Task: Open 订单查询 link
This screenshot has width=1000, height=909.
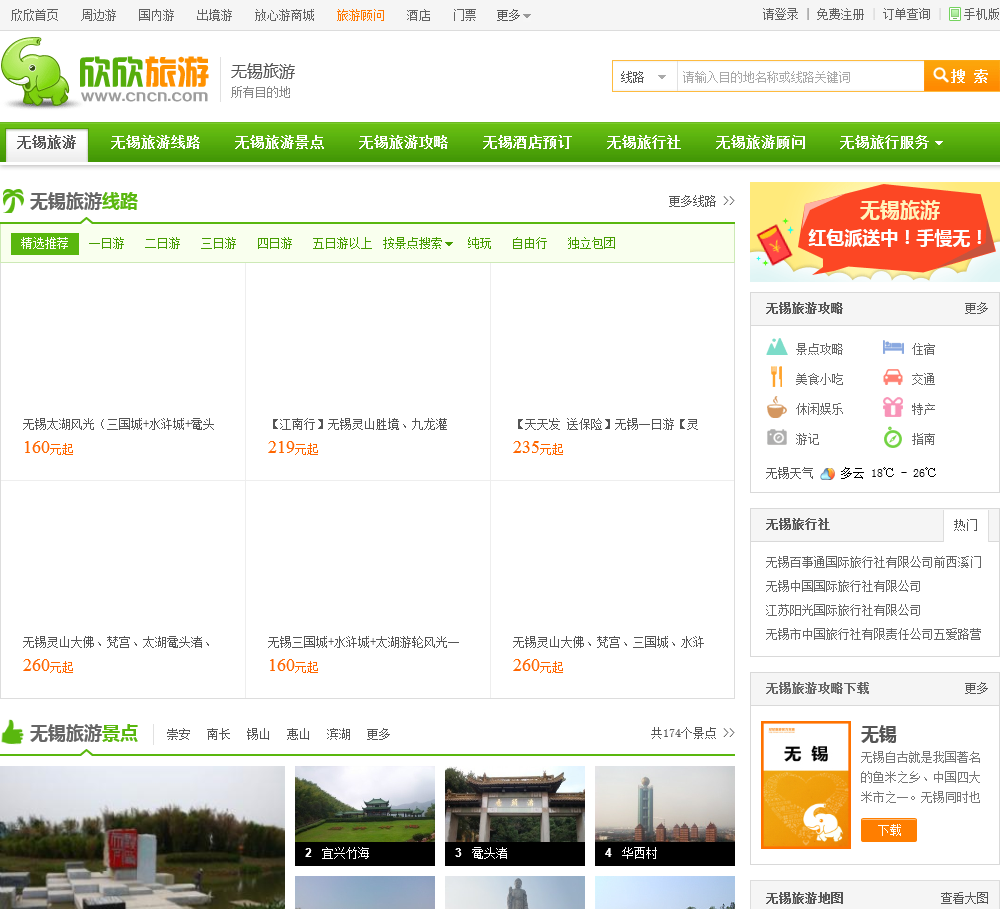Action: click(x=906, y=15)
